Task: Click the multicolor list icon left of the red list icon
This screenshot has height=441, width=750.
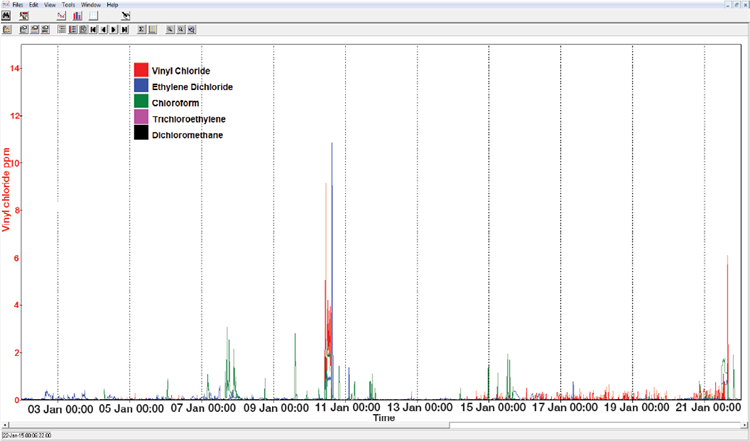Action: pyautogui.click(x=62, y=30)
